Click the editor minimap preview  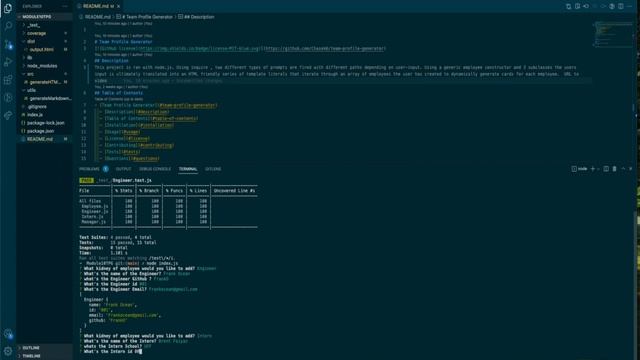click(x=612, y=33)
